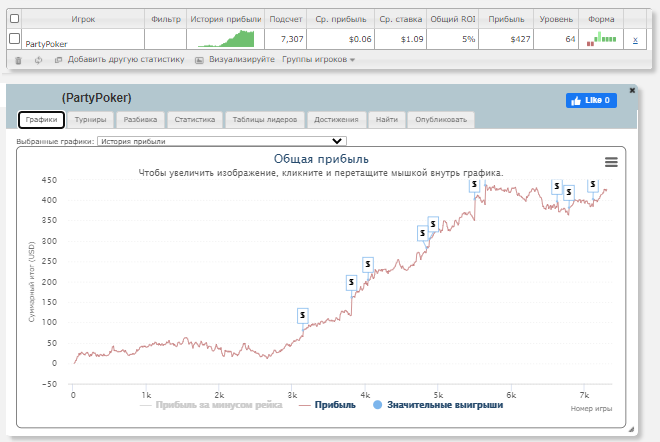Click the Форма bar chart icon

pos(601,39)
